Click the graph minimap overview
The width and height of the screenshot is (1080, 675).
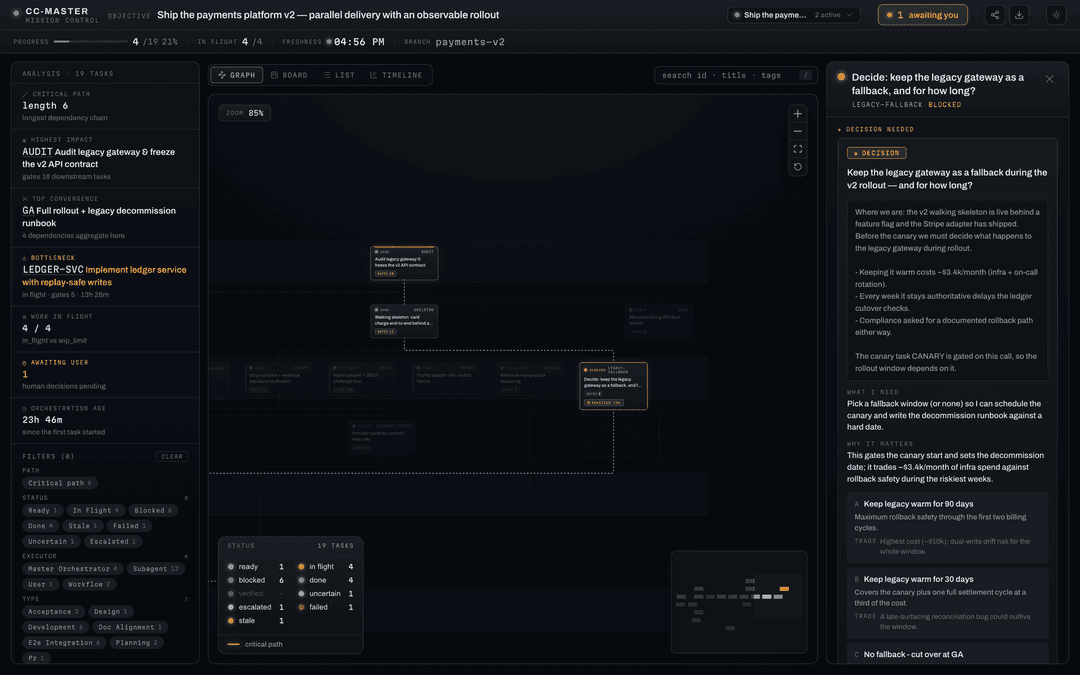pos(739,601)
